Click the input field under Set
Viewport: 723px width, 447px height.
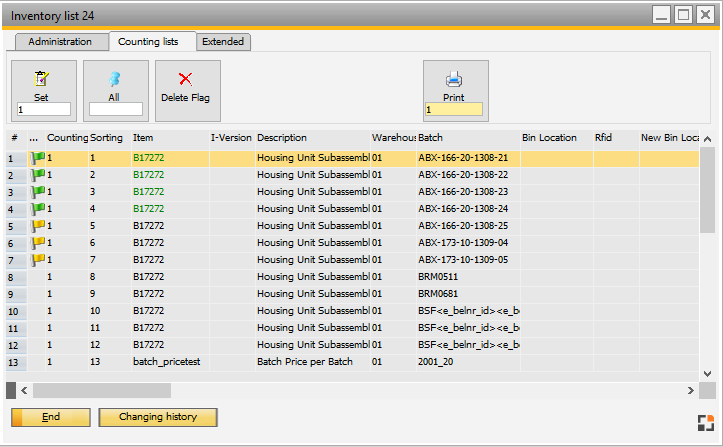coord(44,110)
